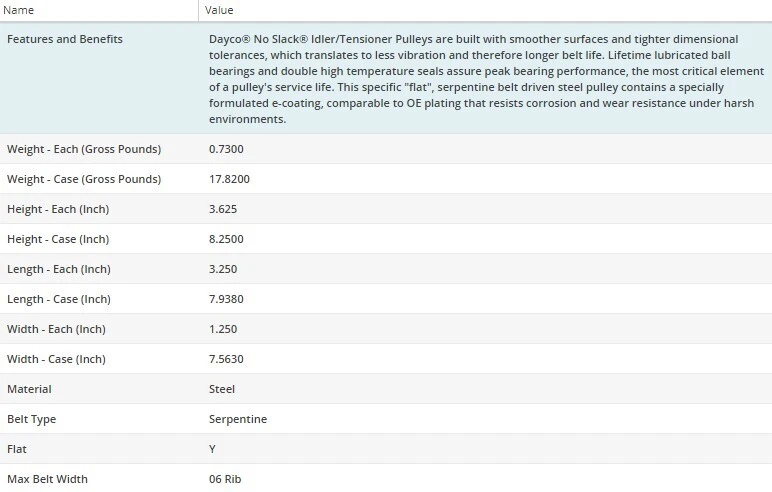Click the 7.5630 case width value
The height and width of the screenshot is (492, 772).
coord(226,359)
